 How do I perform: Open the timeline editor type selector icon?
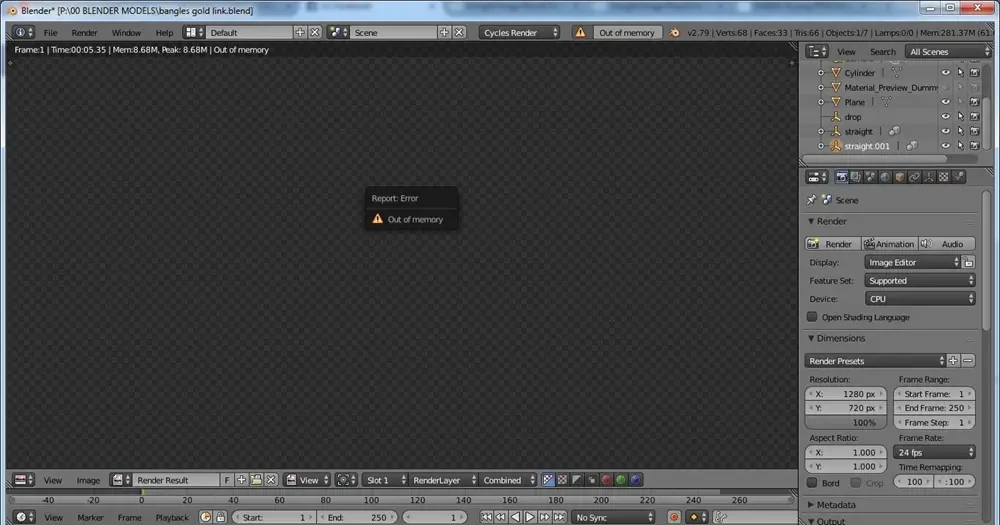[x=24, y=517]
